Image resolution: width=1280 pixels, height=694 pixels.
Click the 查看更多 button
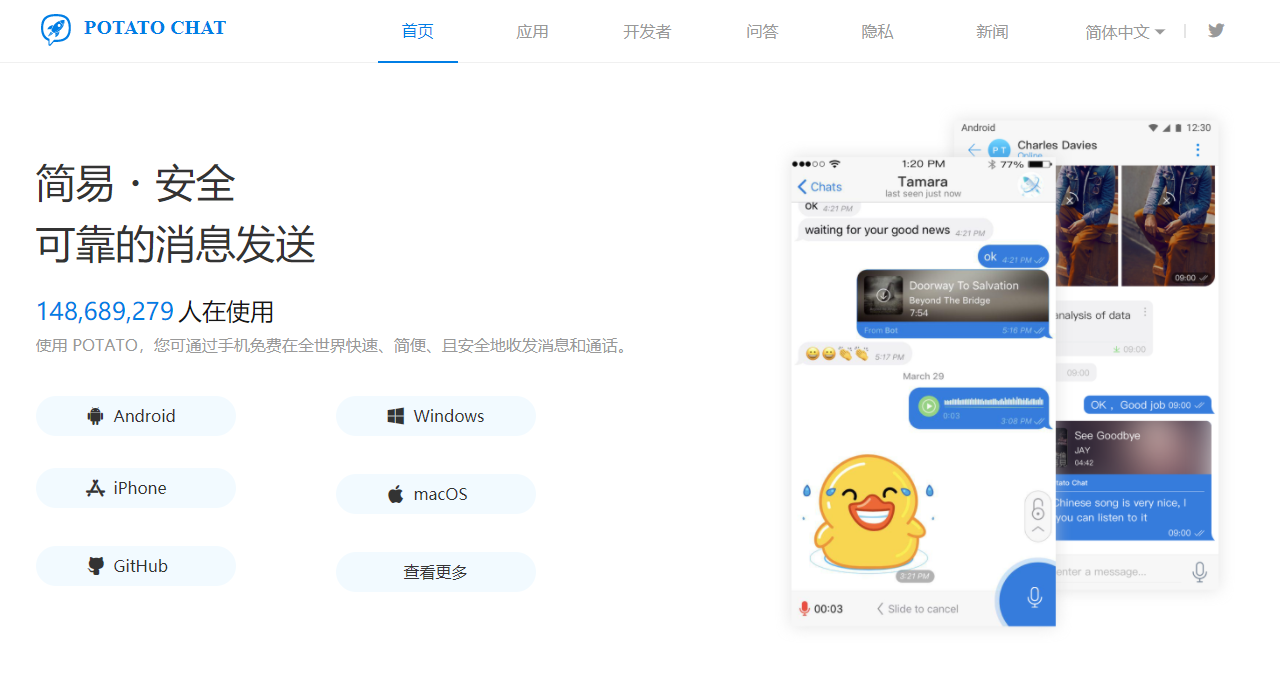click(436, 572)
